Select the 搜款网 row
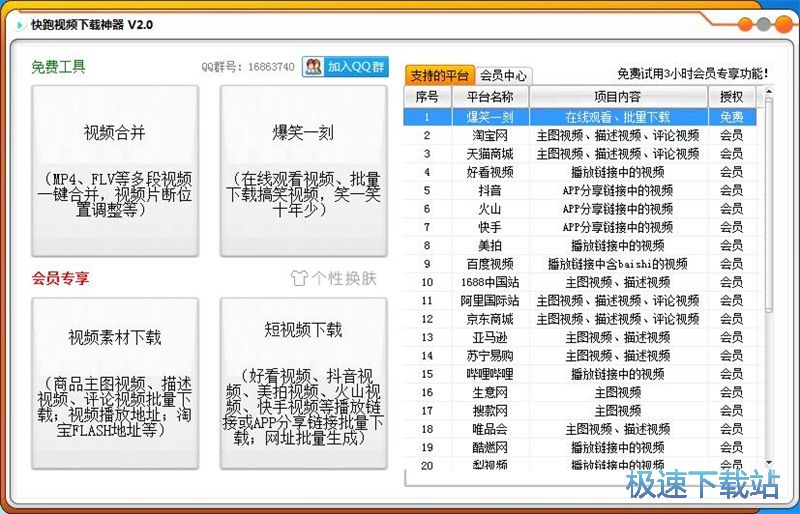The height and width of the screenshot is (514, 800). [x=580, y=411]
